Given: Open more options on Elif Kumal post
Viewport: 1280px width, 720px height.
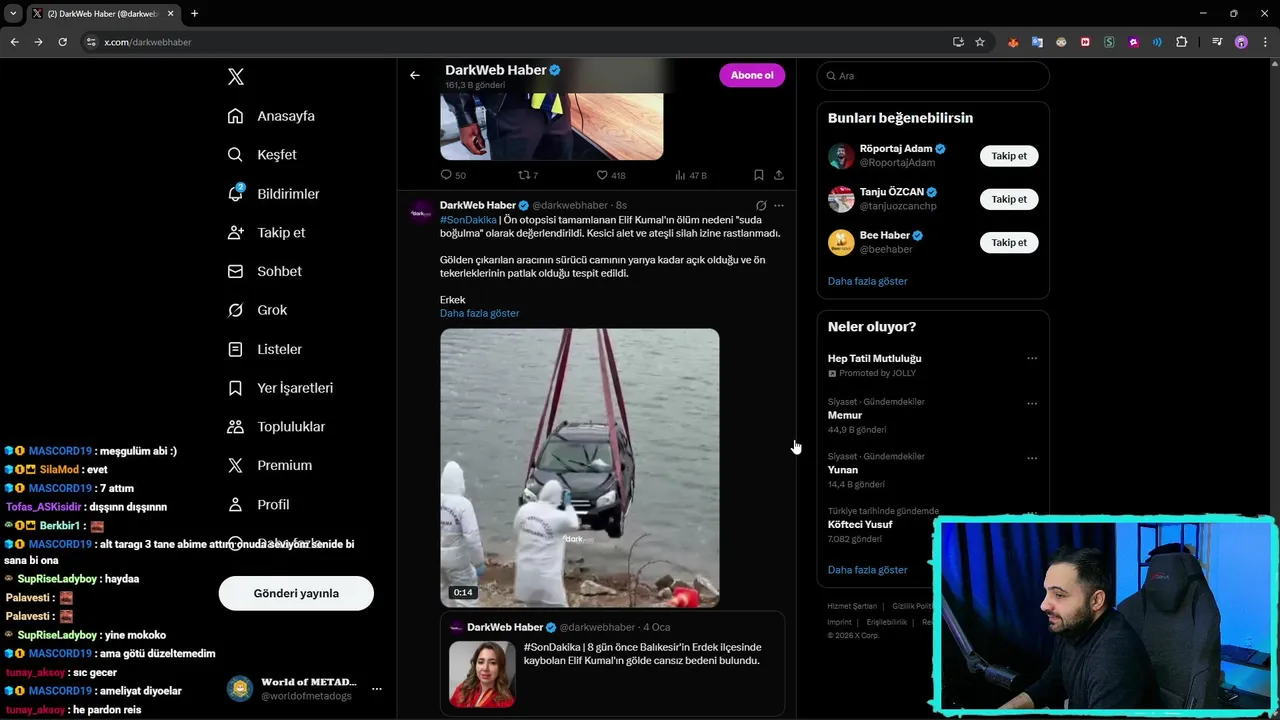Looking at the screenshot, I should [x=779, y=205].
